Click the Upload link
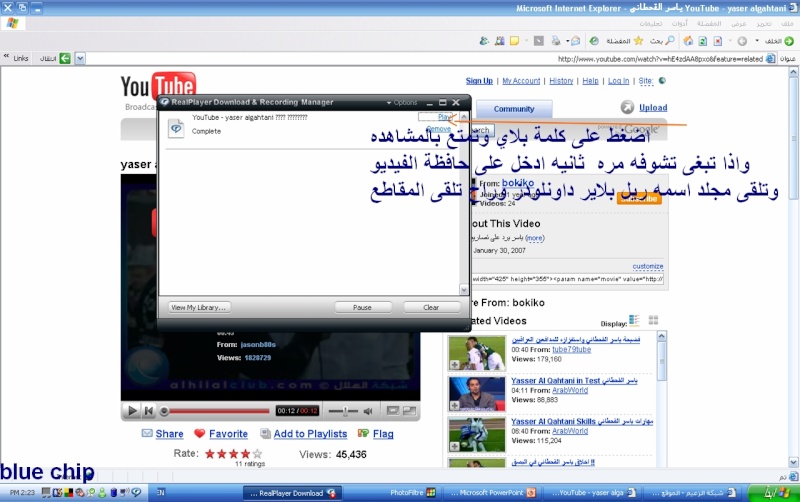 click(653, 108)
